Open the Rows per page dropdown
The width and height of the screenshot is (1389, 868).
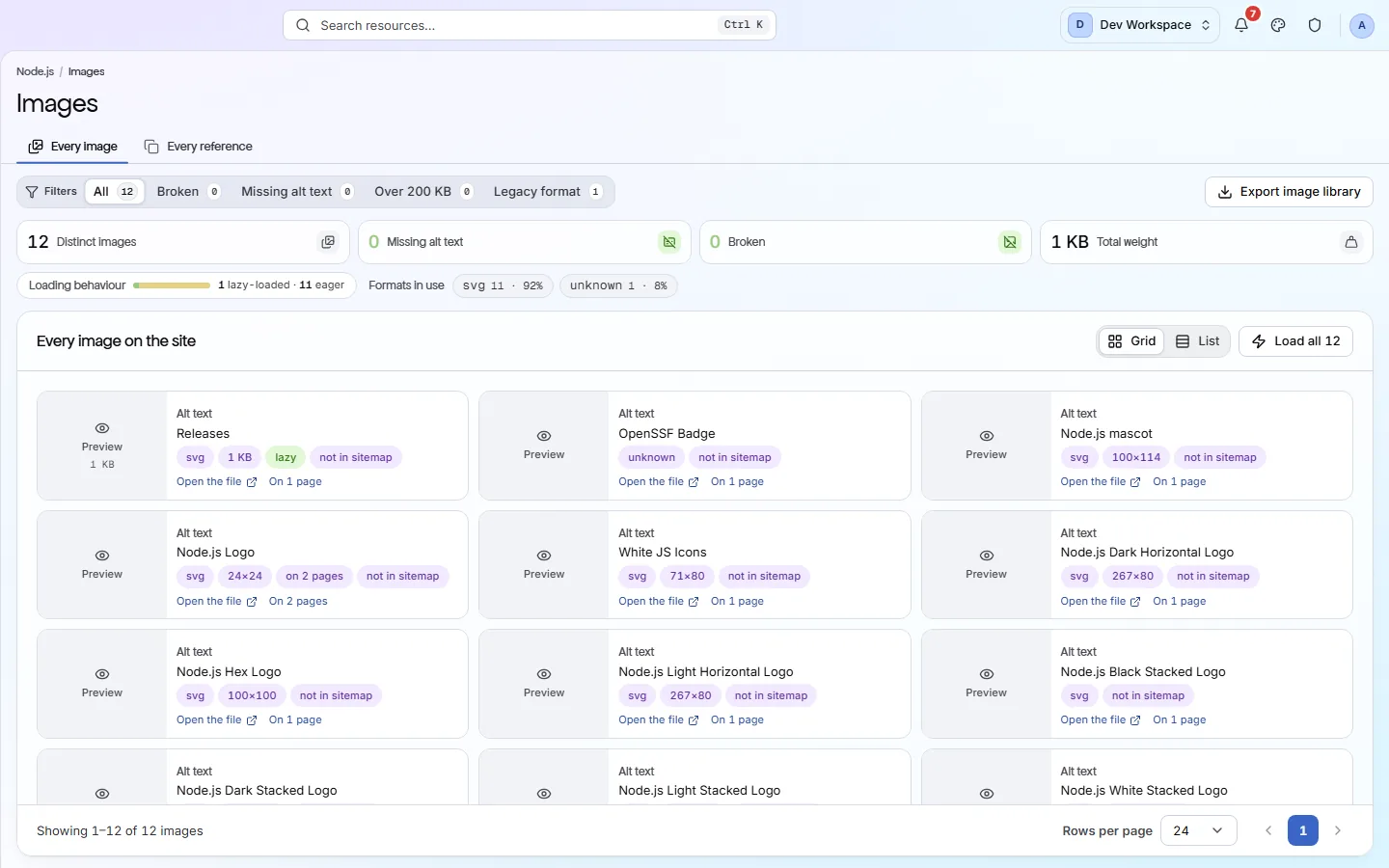click(1198, 830)
